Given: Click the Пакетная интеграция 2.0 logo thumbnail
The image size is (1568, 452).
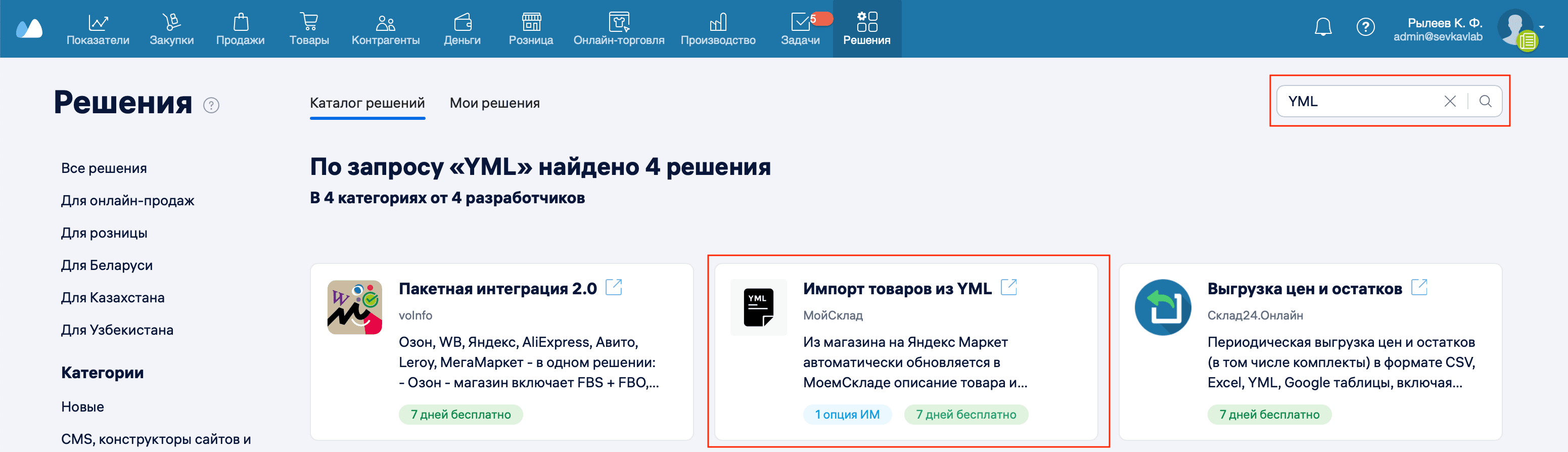Looking at the screenshot, I should [x=355, y=307].
